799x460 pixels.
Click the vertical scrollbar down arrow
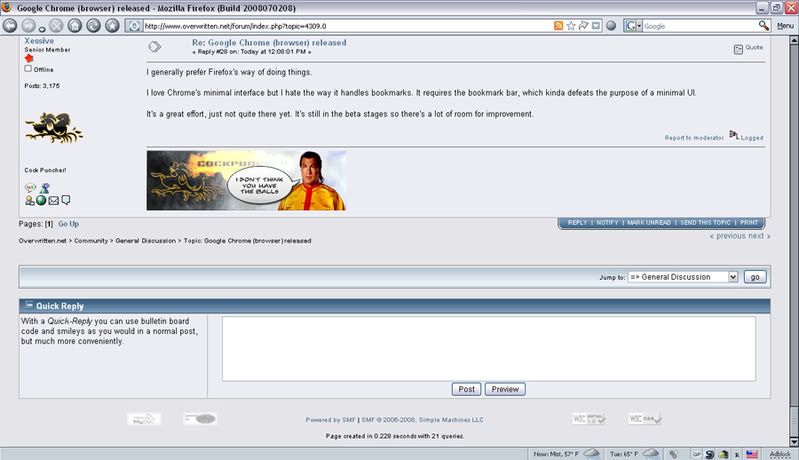794,442
